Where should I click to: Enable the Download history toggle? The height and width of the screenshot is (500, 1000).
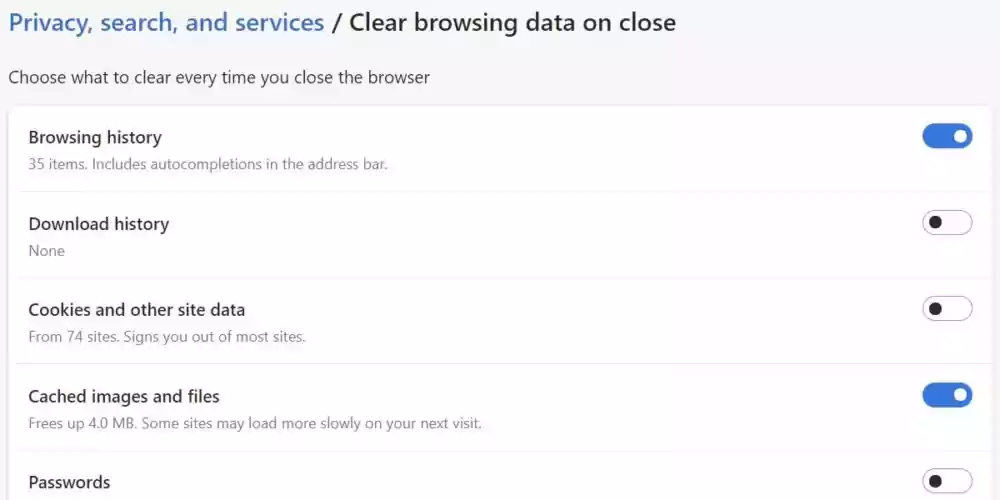click(946, 222)
